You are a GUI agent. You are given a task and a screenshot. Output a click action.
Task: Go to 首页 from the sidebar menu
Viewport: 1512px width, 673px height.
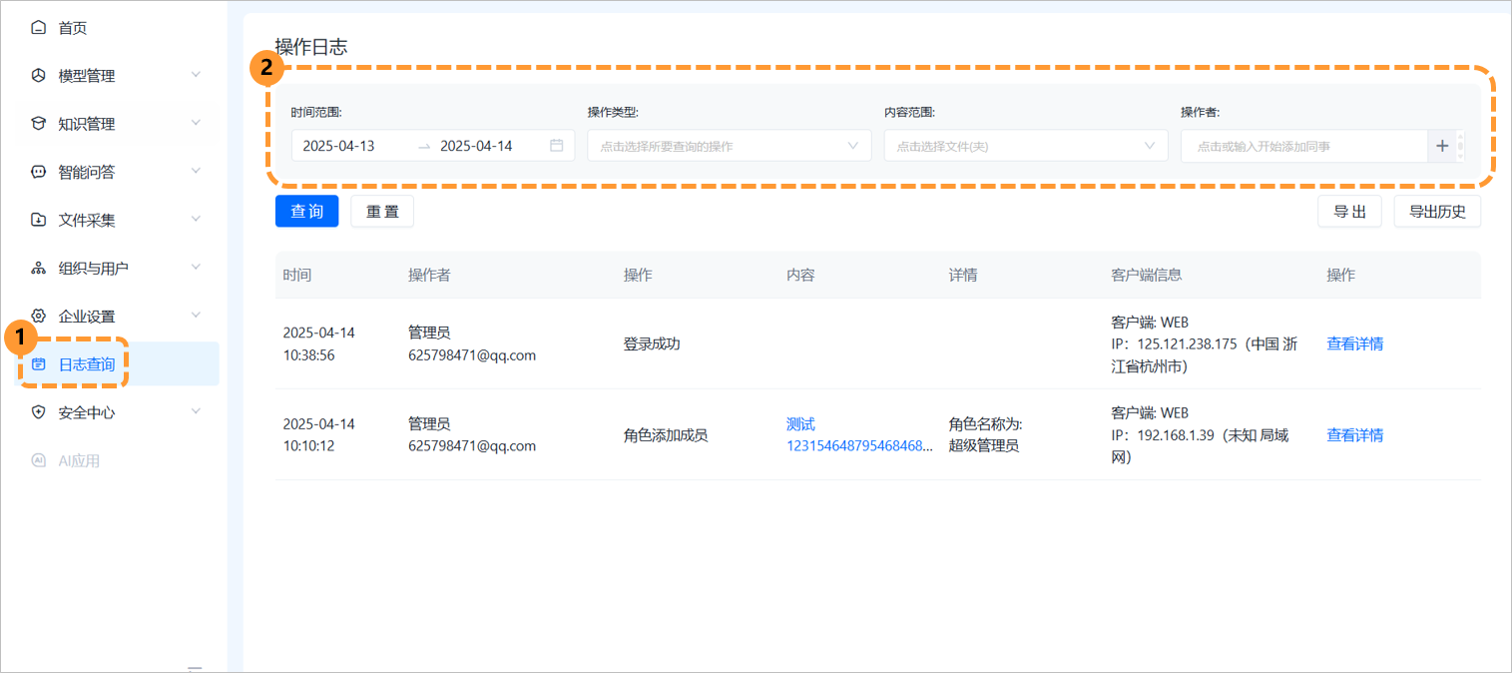point(70,27)
